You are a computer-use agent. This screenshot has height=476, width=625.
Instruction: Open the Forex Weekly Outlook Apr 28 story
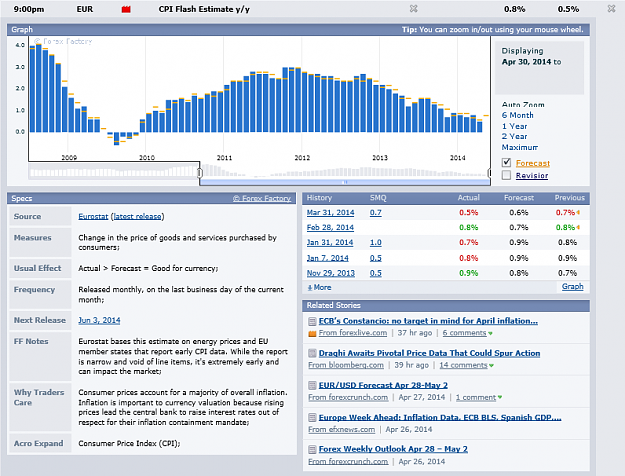pyautogui.click(x=393, y=449)
